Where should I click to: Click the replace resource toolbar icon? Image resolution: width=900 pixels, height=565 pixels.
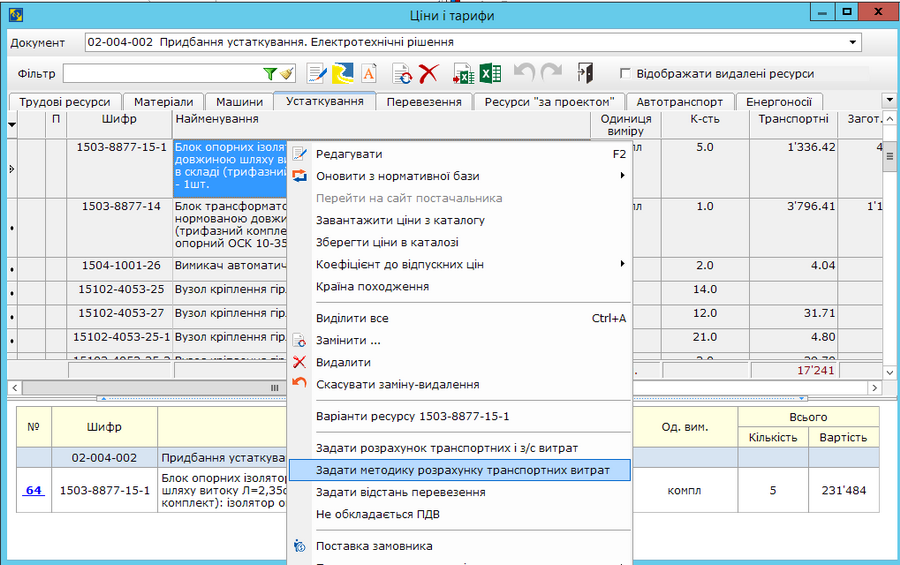402,74
